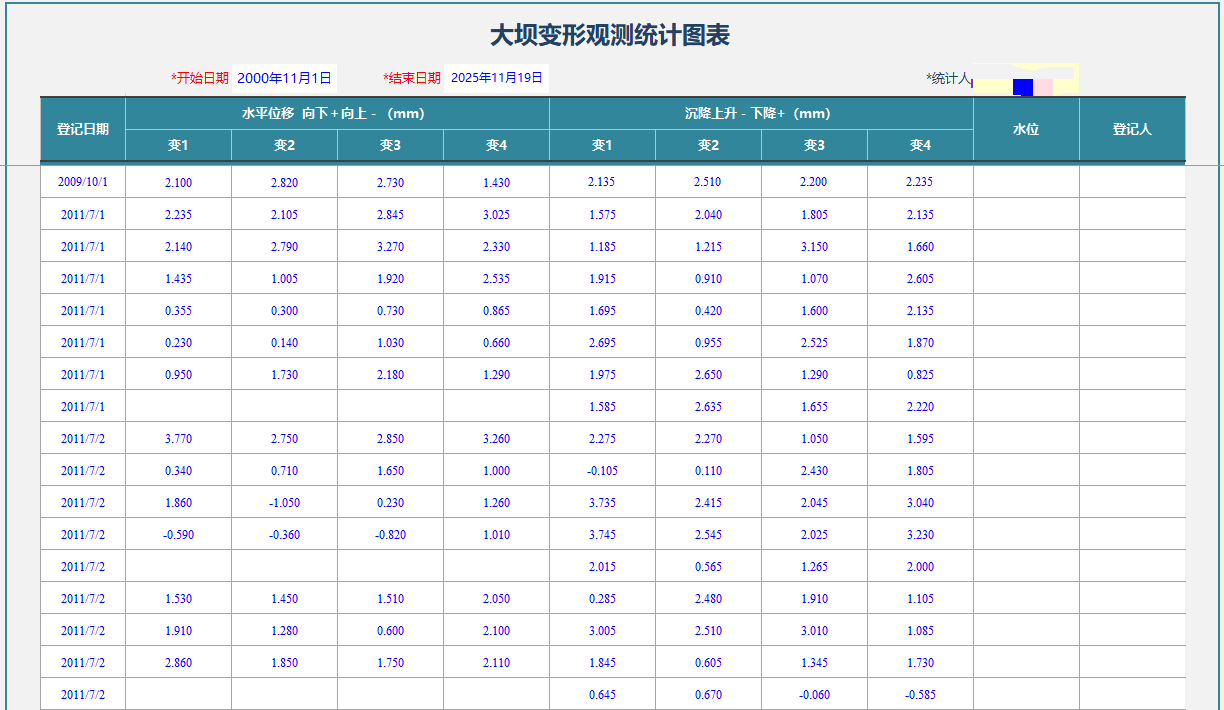Viewport: 1224px width, 710px height.
Task: Select the cell containing -1.050
Action: 284,503
